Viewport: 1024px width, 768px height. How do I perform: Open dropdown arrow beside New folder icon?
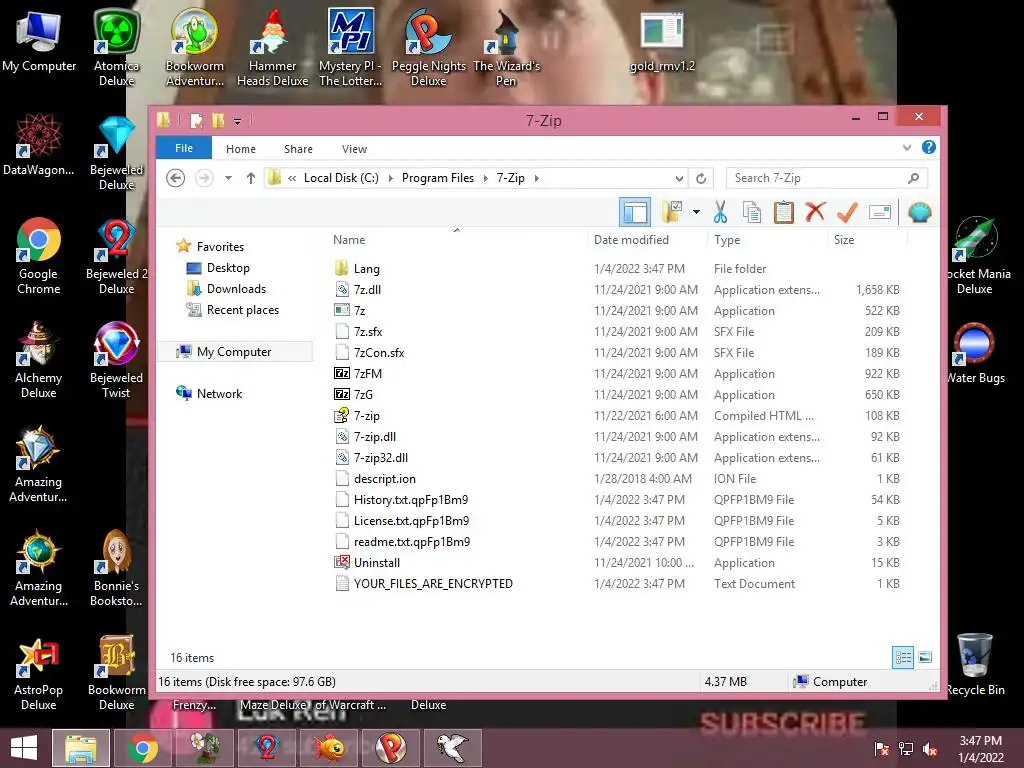696,212
